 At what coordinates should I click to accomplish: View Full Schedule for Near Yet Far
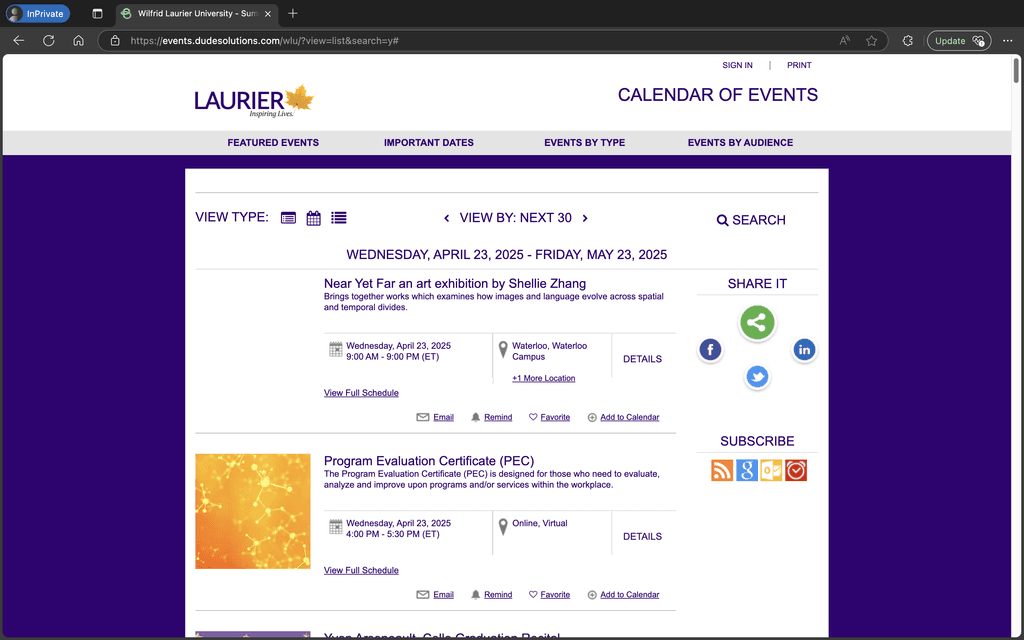pos(361,392)
